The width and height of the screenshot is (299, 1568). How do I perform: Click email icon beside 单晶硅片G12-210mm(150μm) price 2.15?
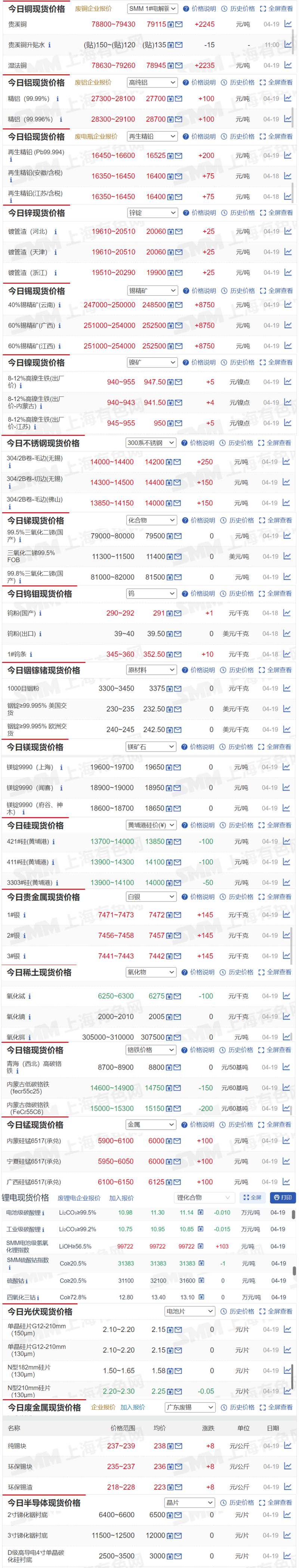coord(179,1329)
